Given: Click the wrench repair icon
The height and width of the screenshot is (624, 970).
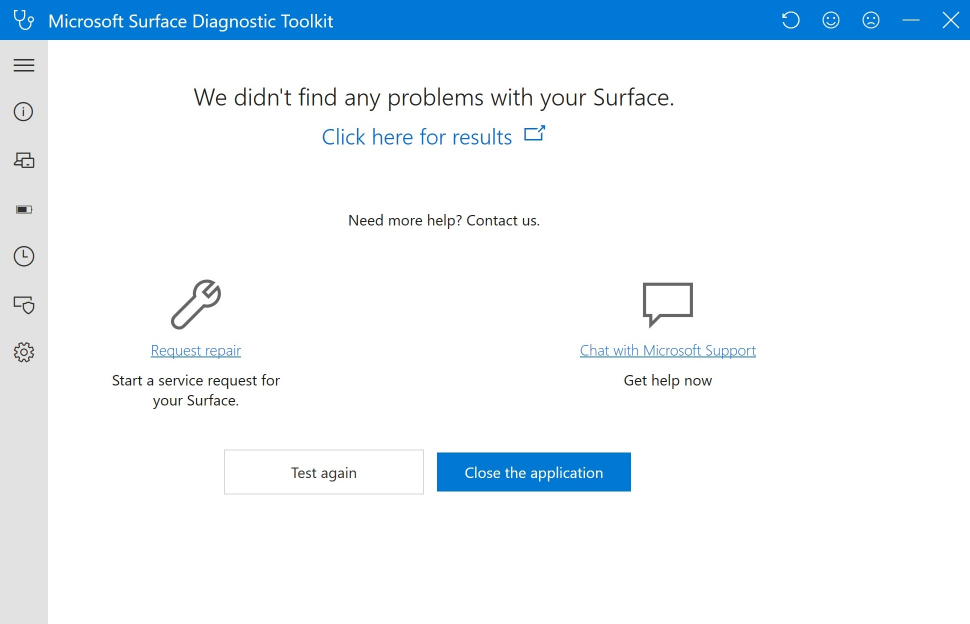Looking at the screenshot, I should 196,304.
